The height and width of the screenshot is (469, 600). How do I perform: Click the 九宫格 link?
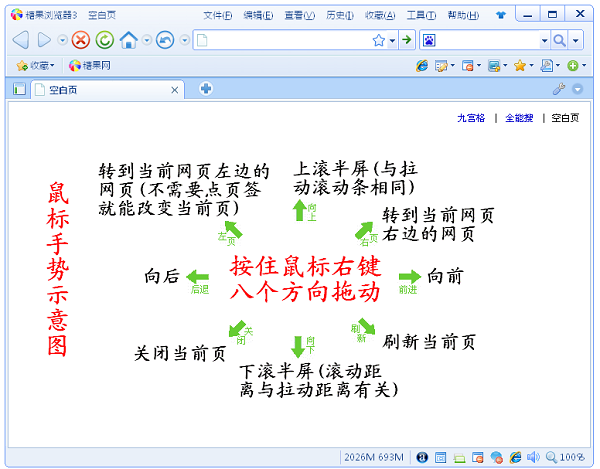(471, 117)
